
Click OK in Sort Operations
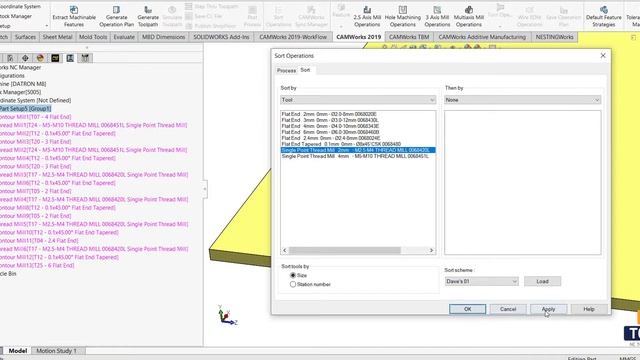[467, 309]
